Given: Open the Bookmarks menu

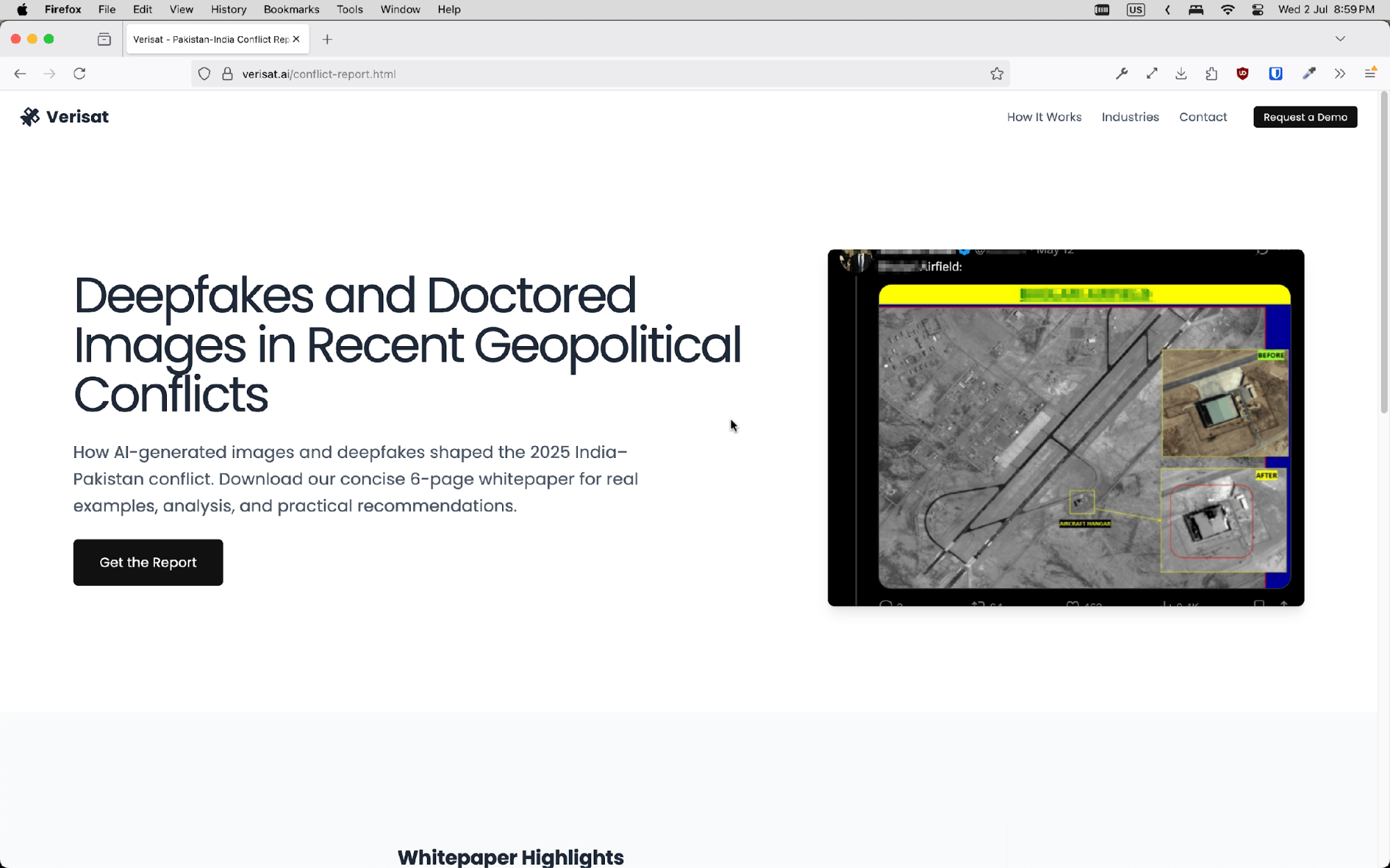Looking at the screenshot, I should 291,10.
